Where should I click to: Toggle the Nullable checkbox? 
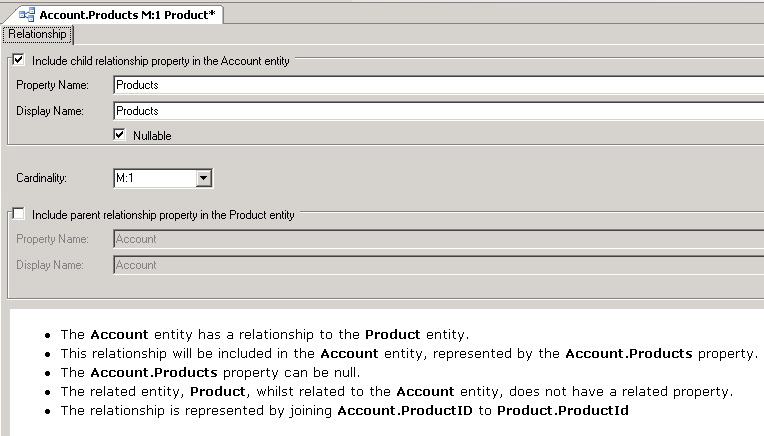(119, 135)
